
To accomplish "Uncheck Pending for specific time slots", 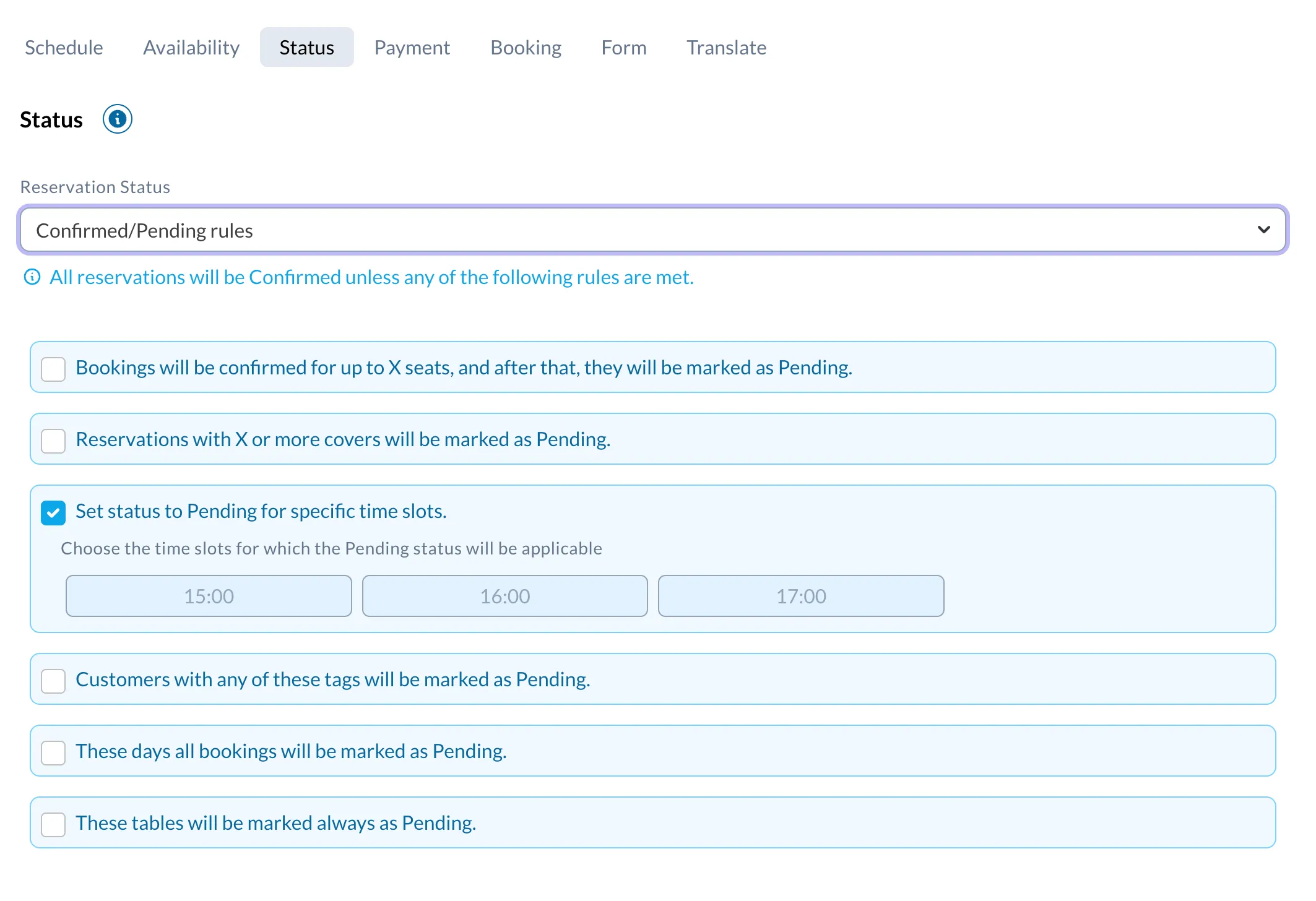I will 53,512.
